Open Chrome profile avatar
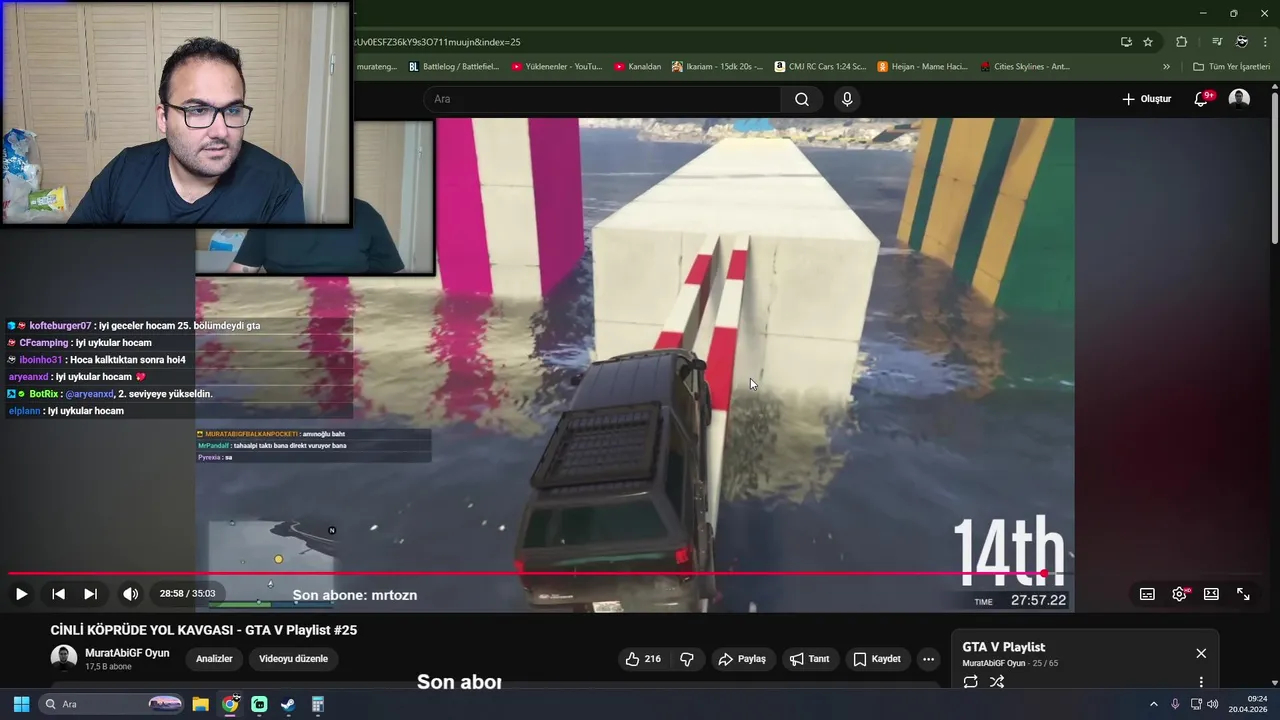The height and width of the screenshot is (720, 1280). point(1241,42)
